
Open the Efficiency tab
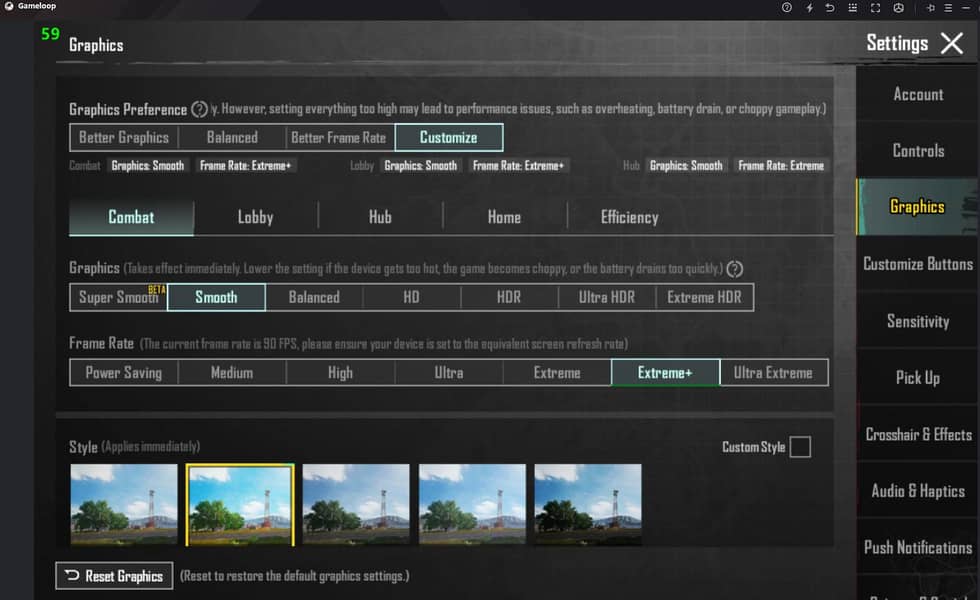(x=629, y=217)
